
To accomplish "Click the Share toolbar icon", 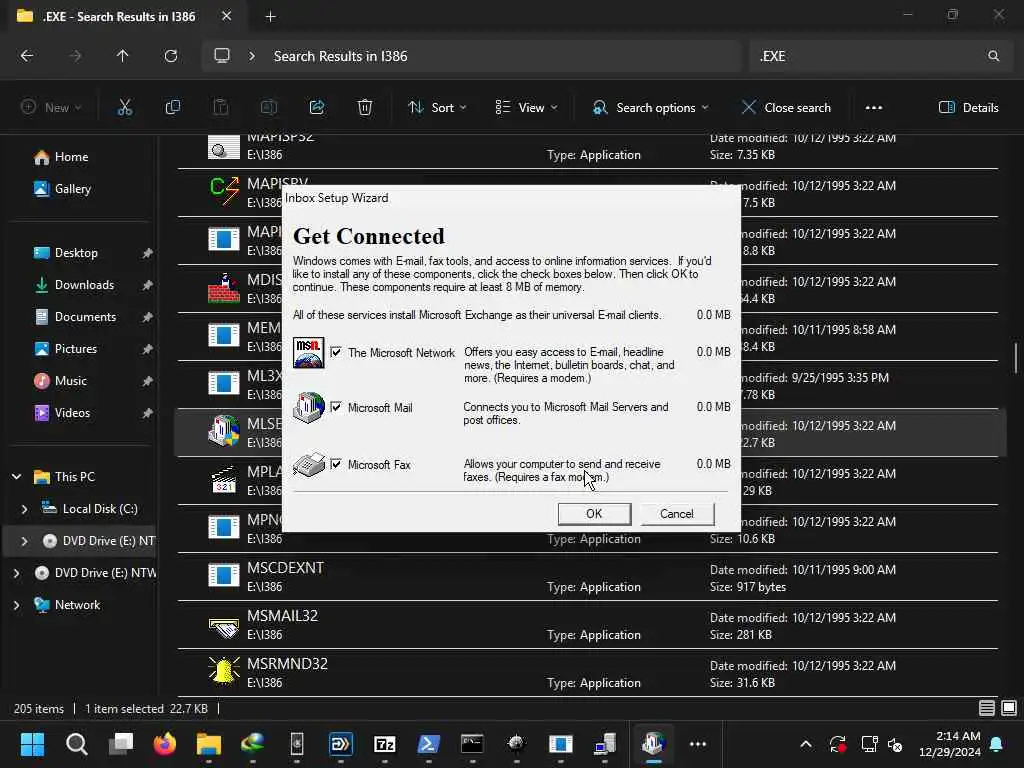I will click(x=317, y=108).
